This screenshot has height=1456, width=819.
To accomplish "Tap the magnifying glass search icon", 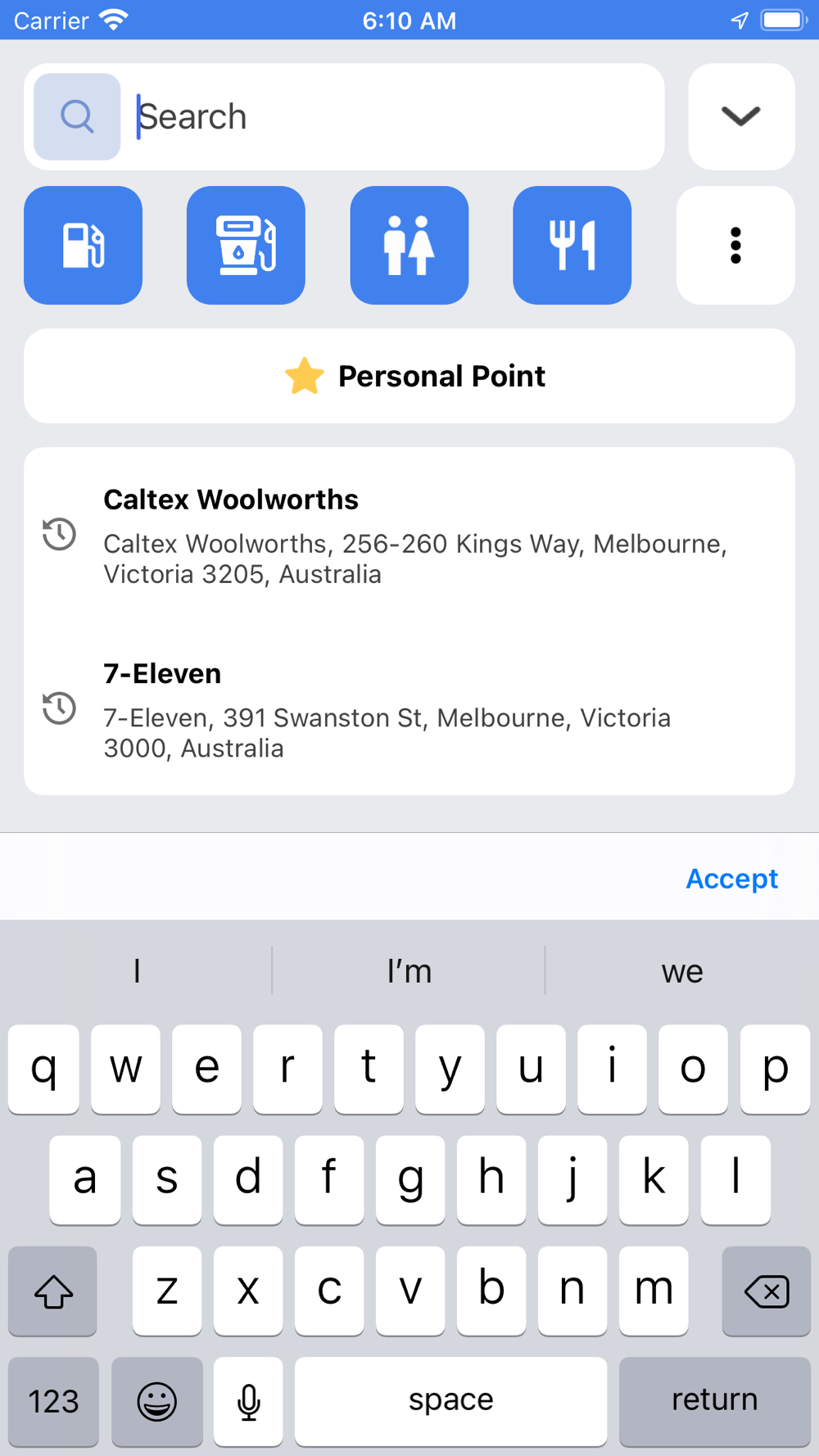I will (x=77, y=116).
